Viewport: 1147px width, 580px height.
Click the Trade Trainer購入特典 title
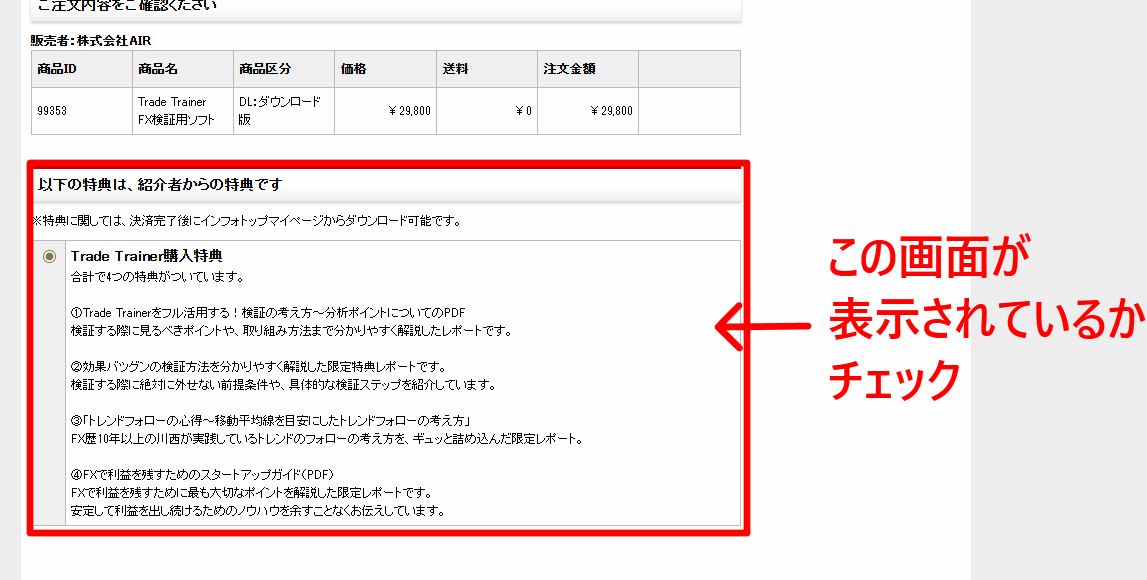(146, 256)
